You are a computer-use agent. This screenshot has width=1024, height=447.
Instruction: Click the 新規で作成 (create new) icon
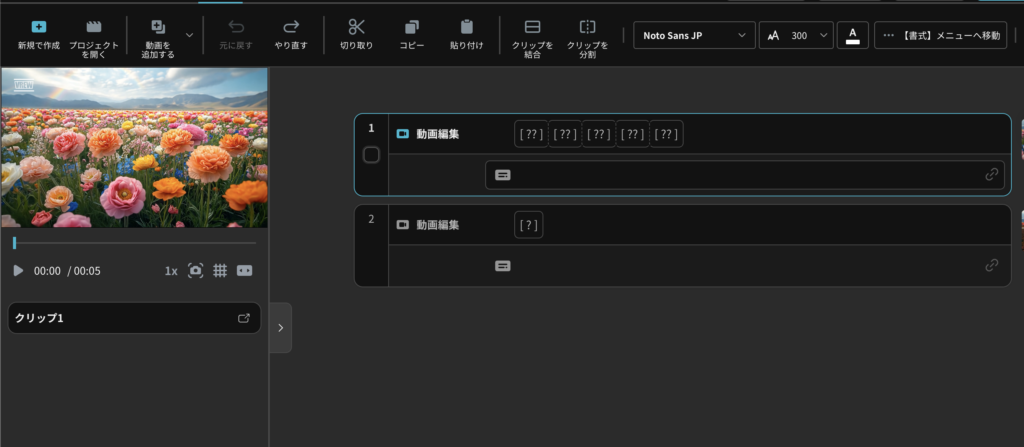click(39, 28)
